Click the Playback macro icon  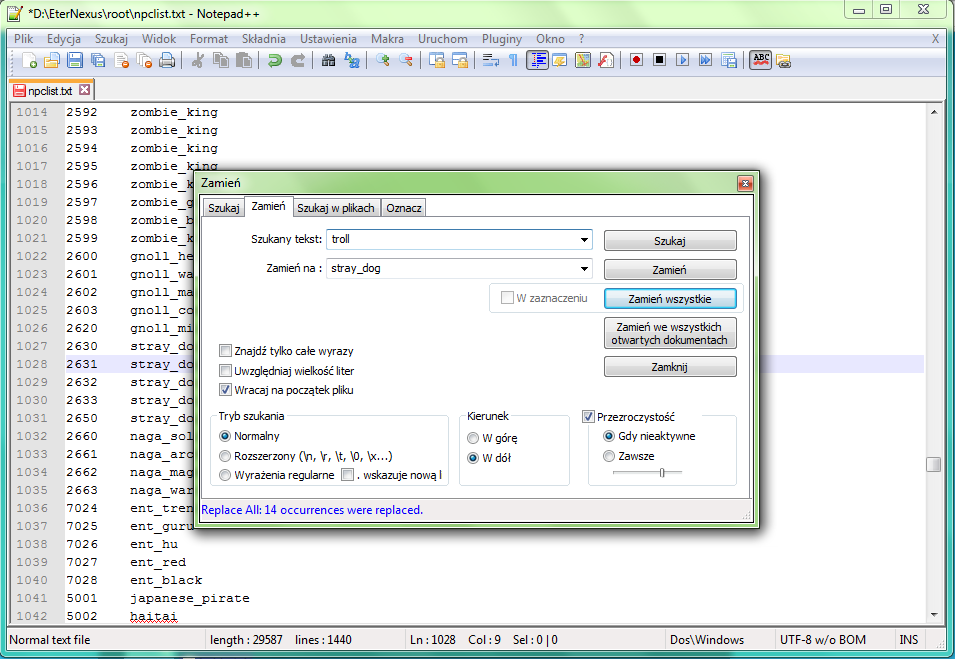tap(682, 60)
